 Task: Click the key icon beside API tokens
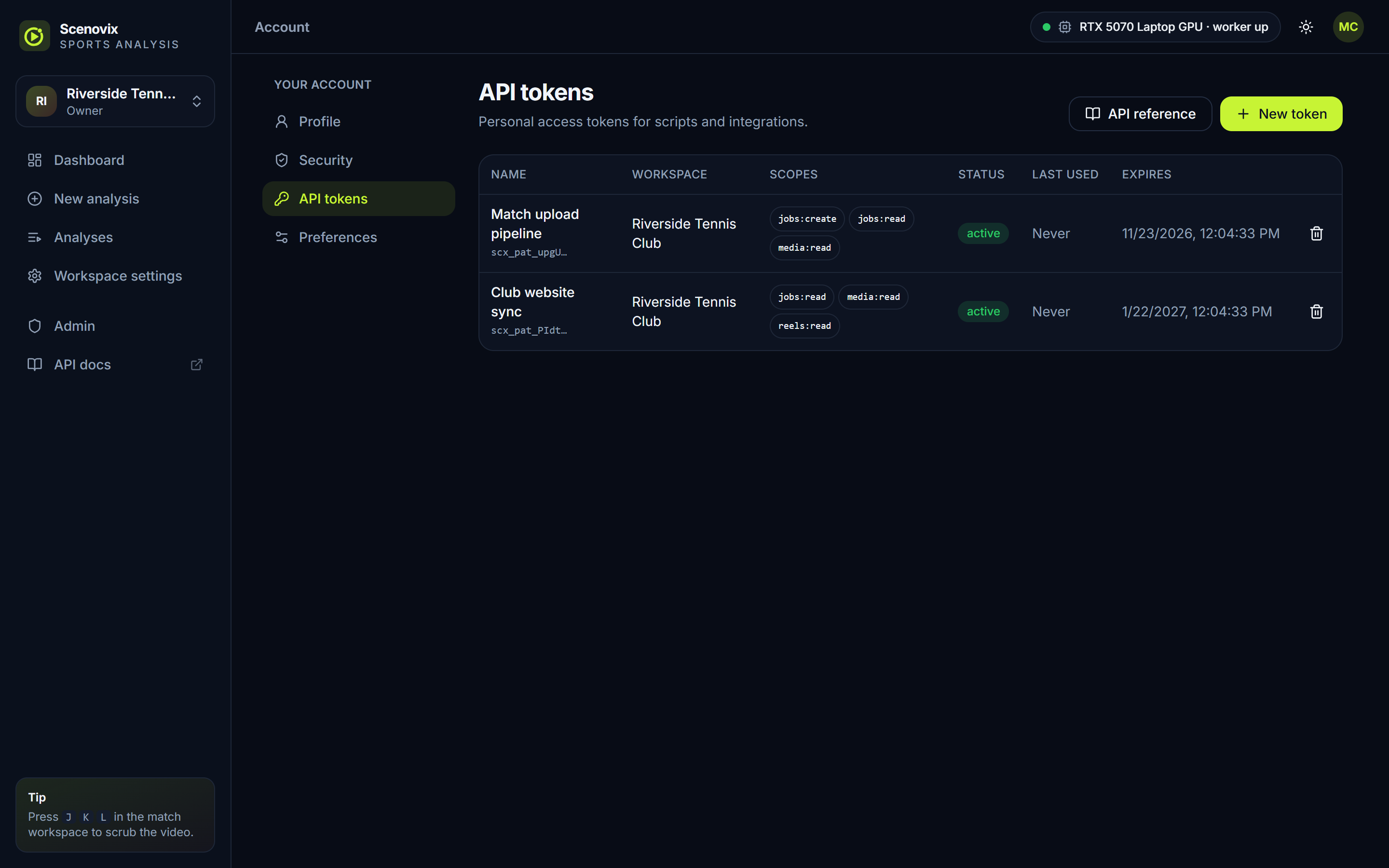(281, 199)
